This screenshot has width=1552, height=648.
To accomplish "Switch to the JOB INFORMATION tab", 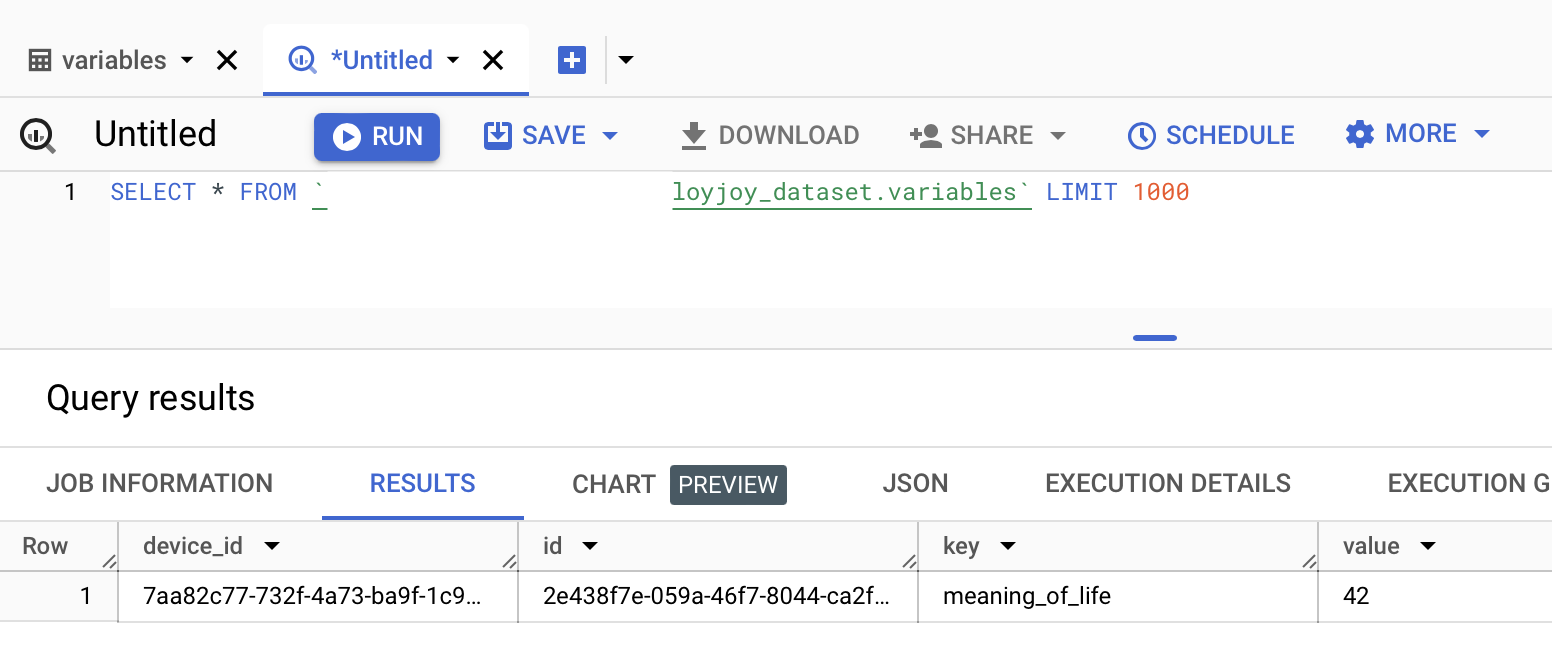I will point(159,484).
